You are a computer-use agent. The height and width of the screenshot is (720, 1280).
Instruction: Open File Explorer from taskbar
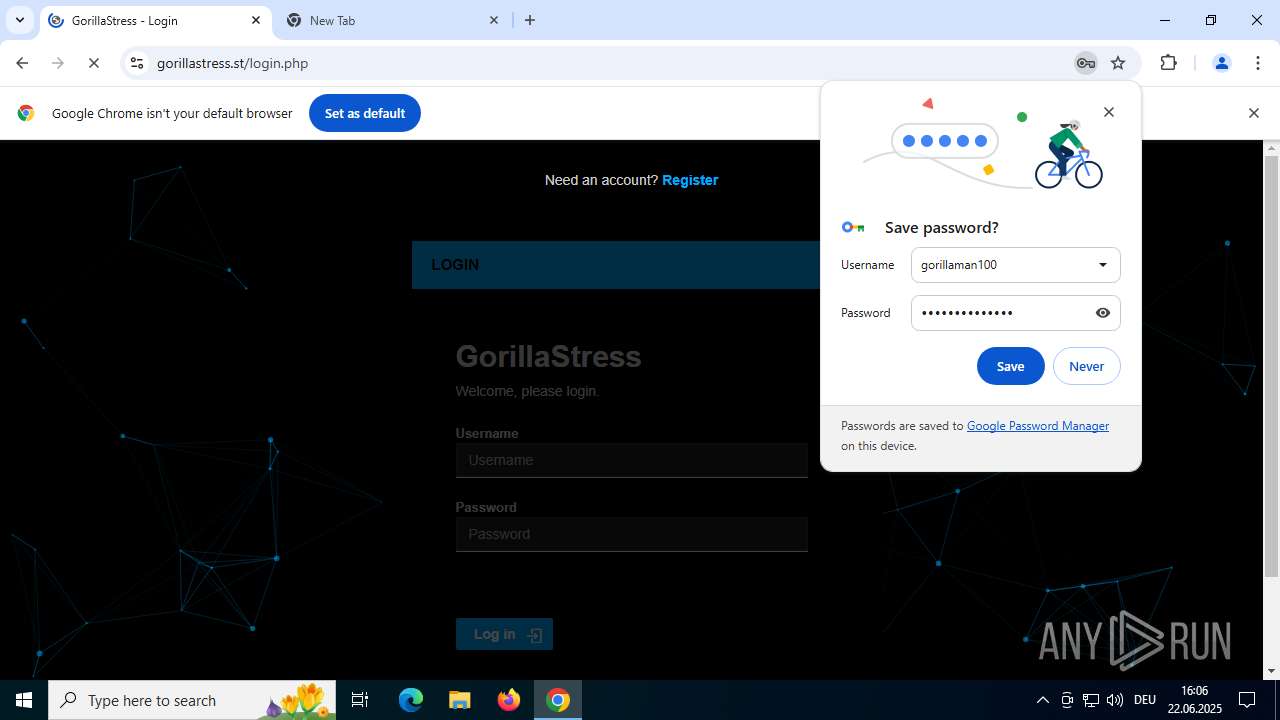click(459, 700)
